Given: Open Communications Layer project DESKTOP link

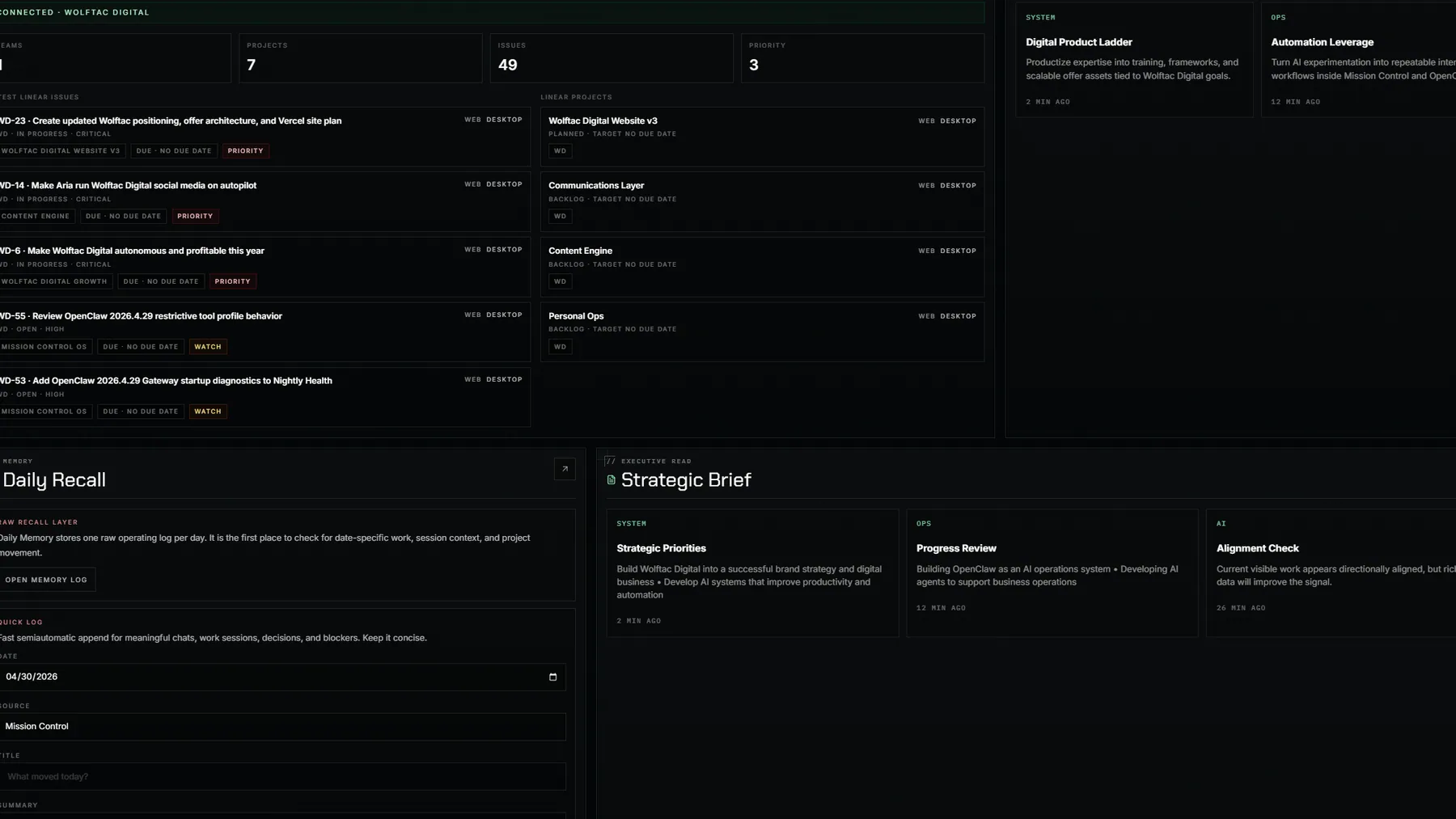Looking at the screenshot, I should (x=958, y=186).
